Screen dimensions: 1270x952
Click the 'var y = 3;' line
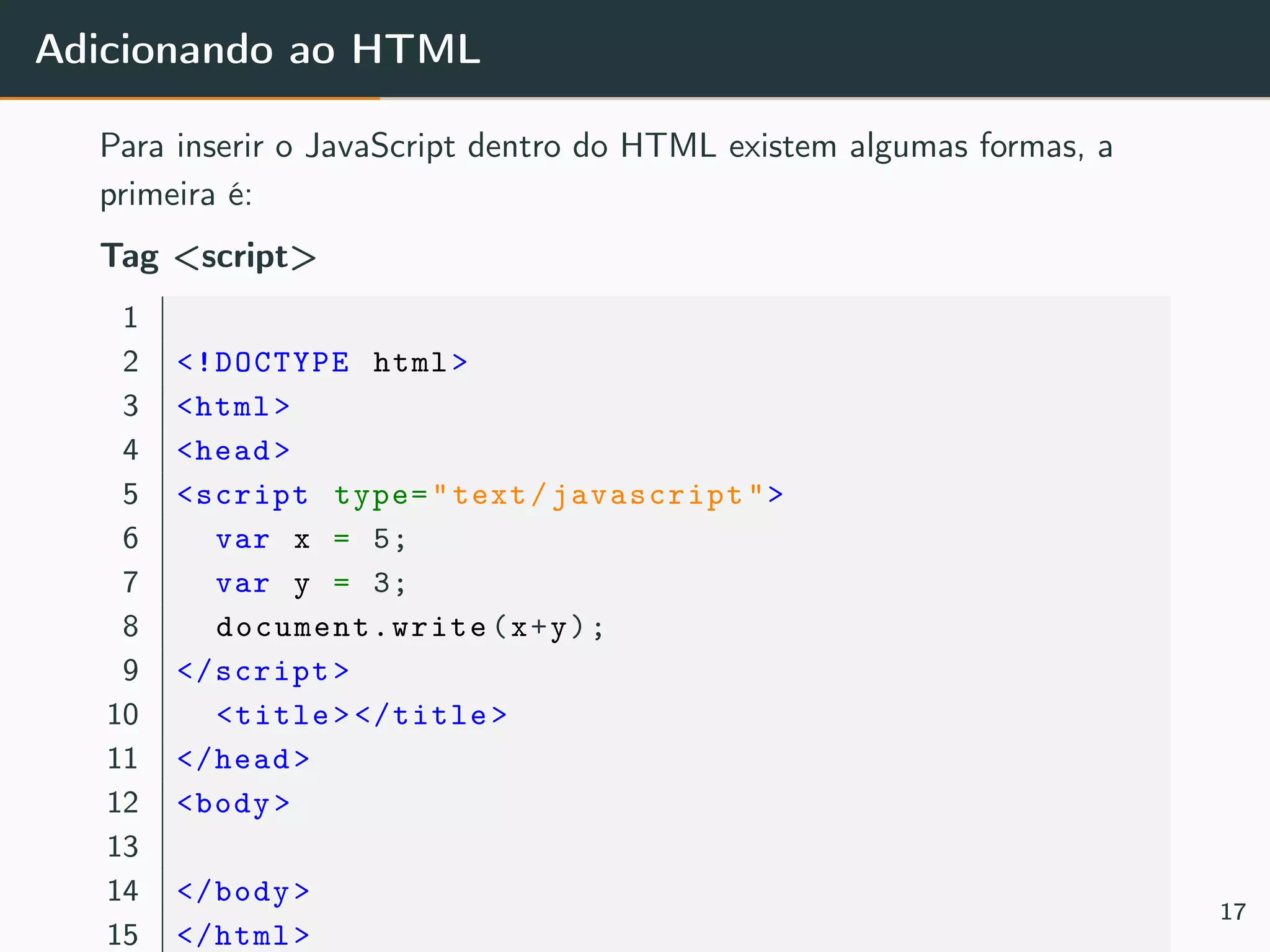click(311, 584)
